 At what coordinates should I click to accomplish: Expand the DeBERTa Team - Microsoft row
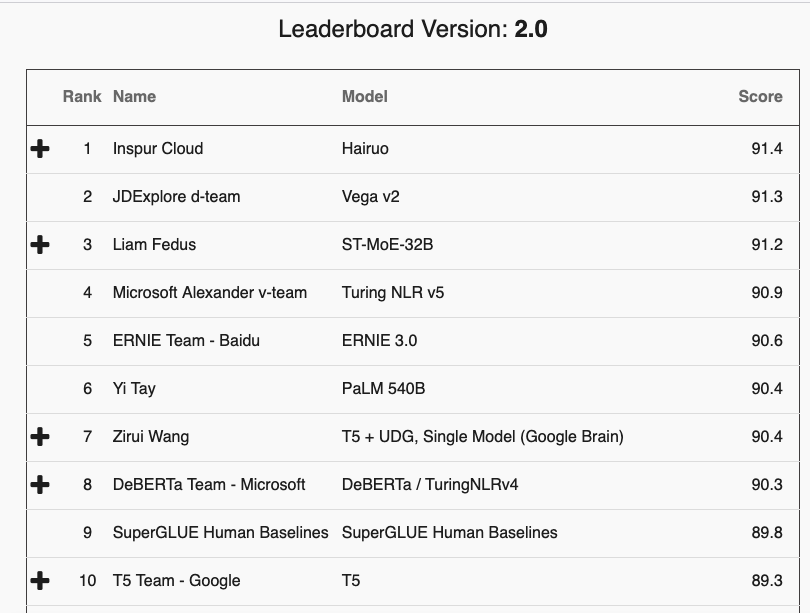[40, 485]
